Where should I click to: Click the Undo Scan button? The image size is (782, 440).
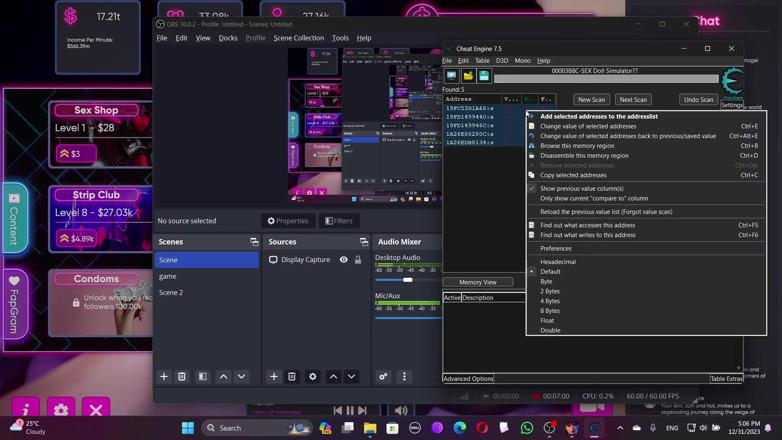[698, 99]
